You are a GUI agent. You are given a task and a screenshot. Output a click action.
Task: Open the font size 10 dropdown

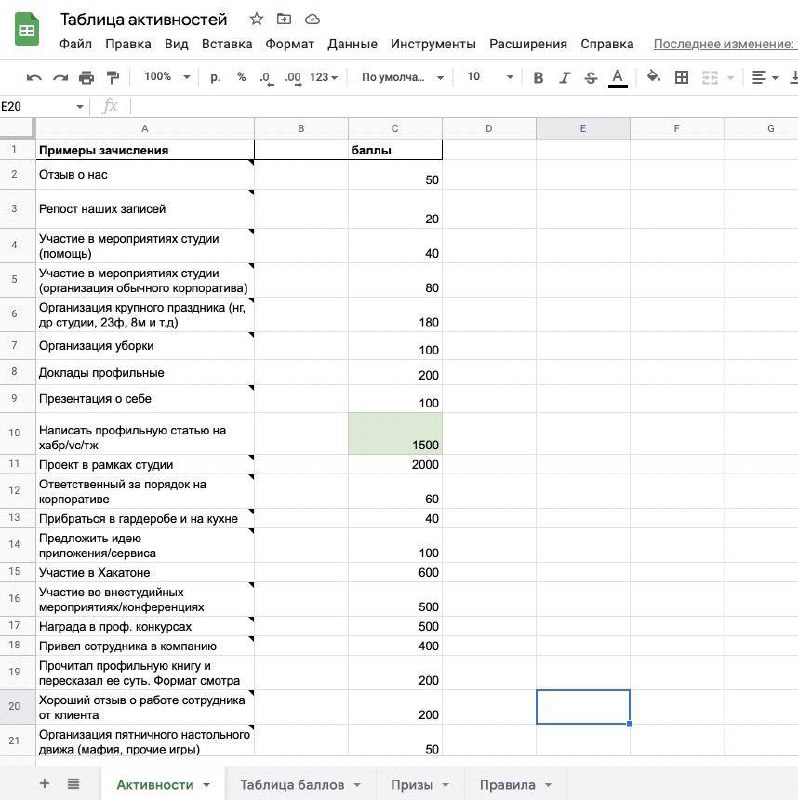point(490,77)
